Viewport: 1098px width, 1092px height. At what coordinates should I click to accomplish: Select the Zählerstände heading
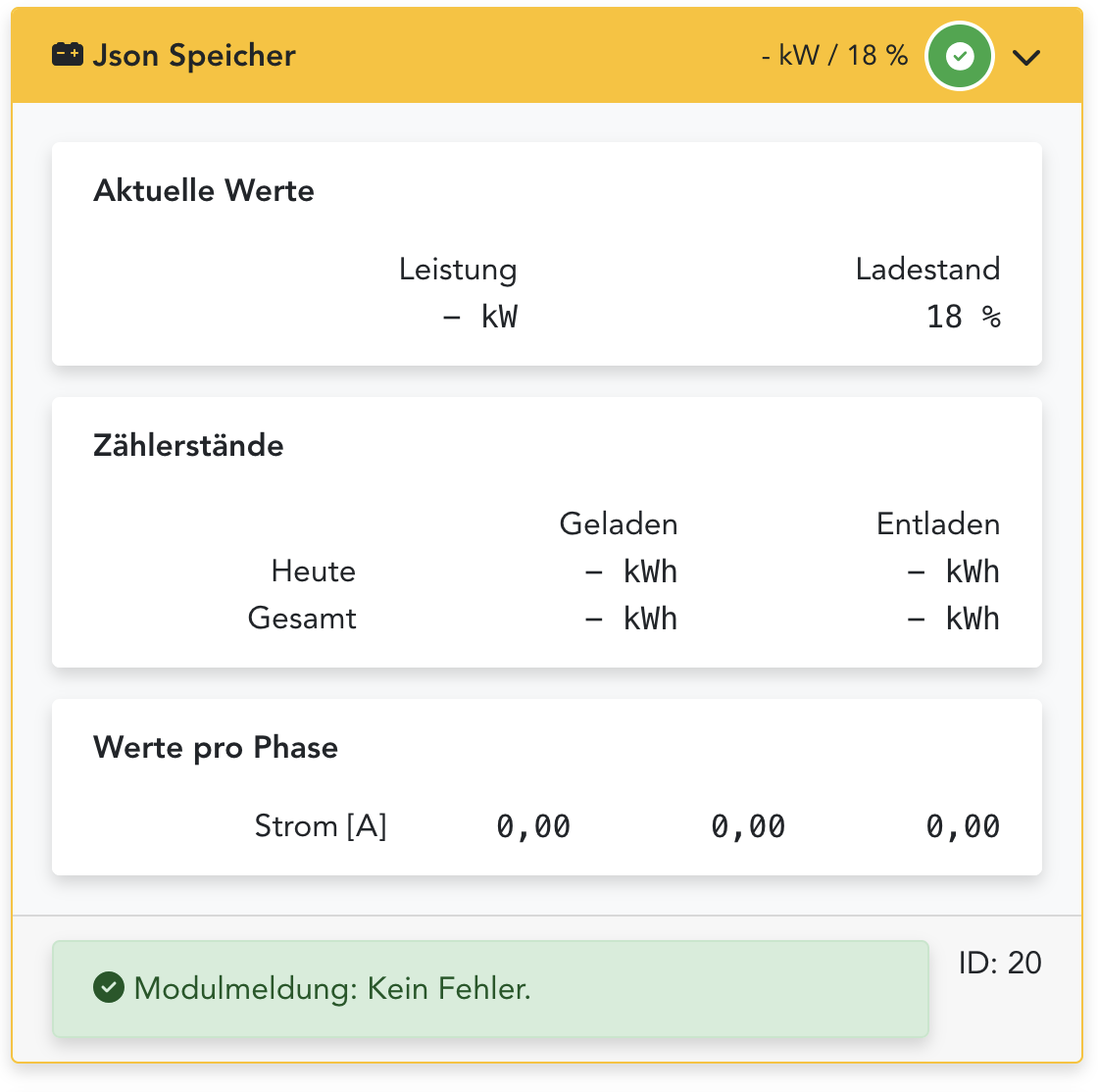188,445
